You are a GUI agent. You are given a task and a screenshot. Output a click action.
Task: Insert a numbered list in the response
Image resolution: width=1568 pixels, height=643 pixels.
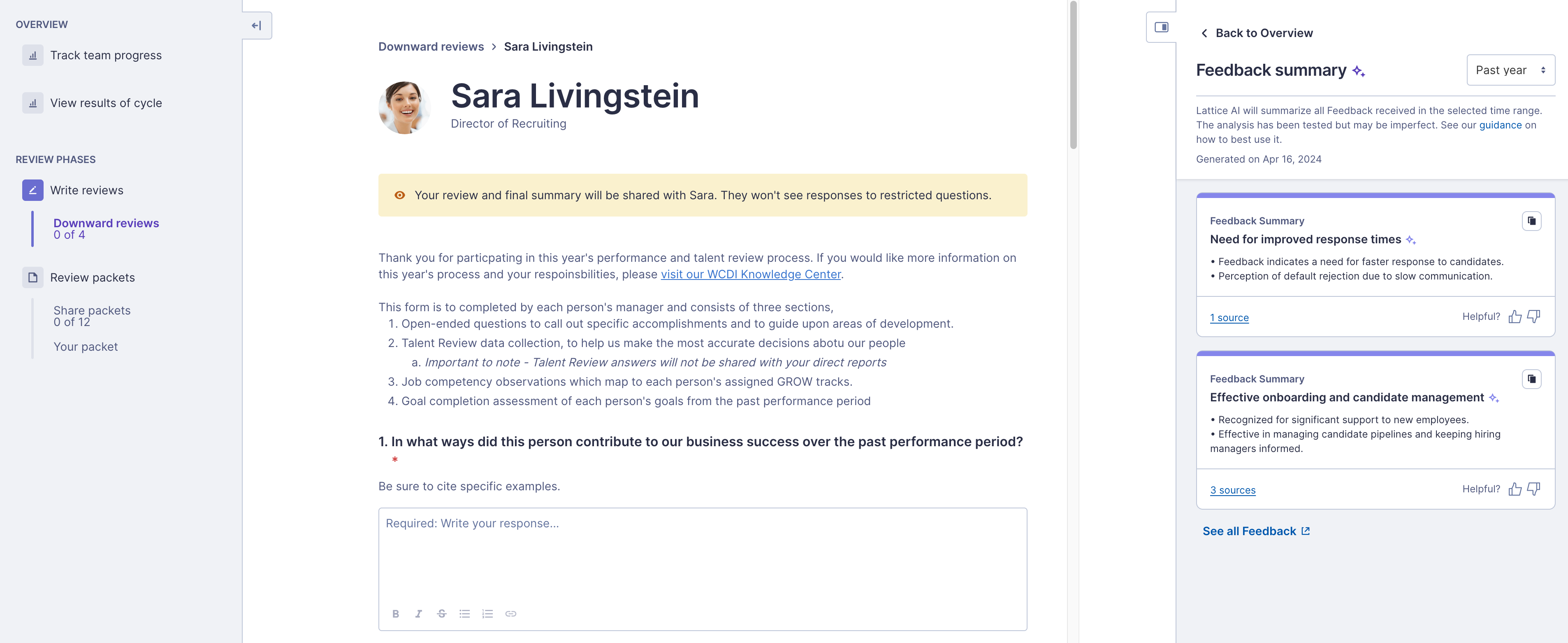pyautogui.click(x=487, y=614)
